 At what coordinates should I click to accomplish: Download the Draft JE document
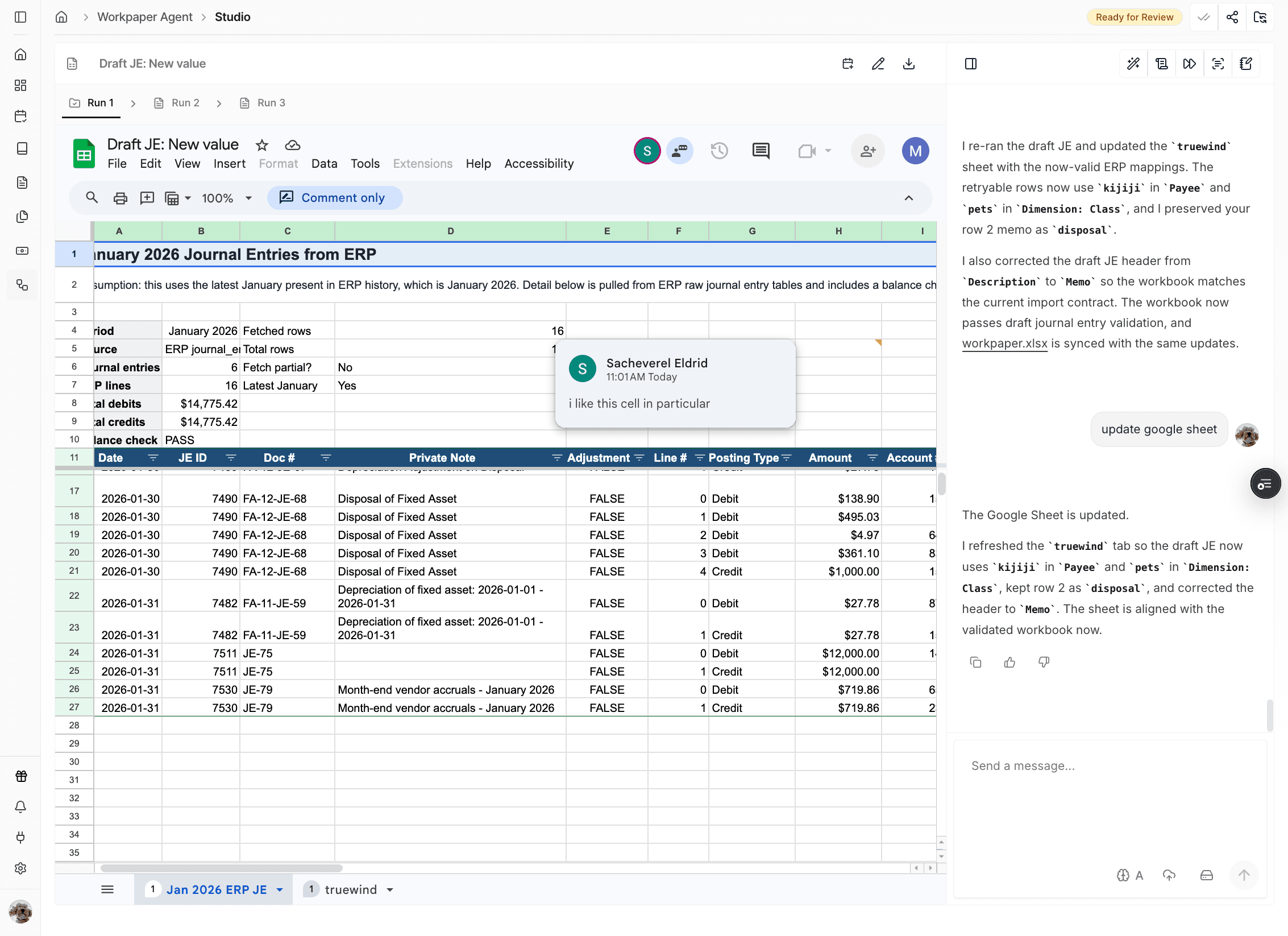[x=908, y=64]
